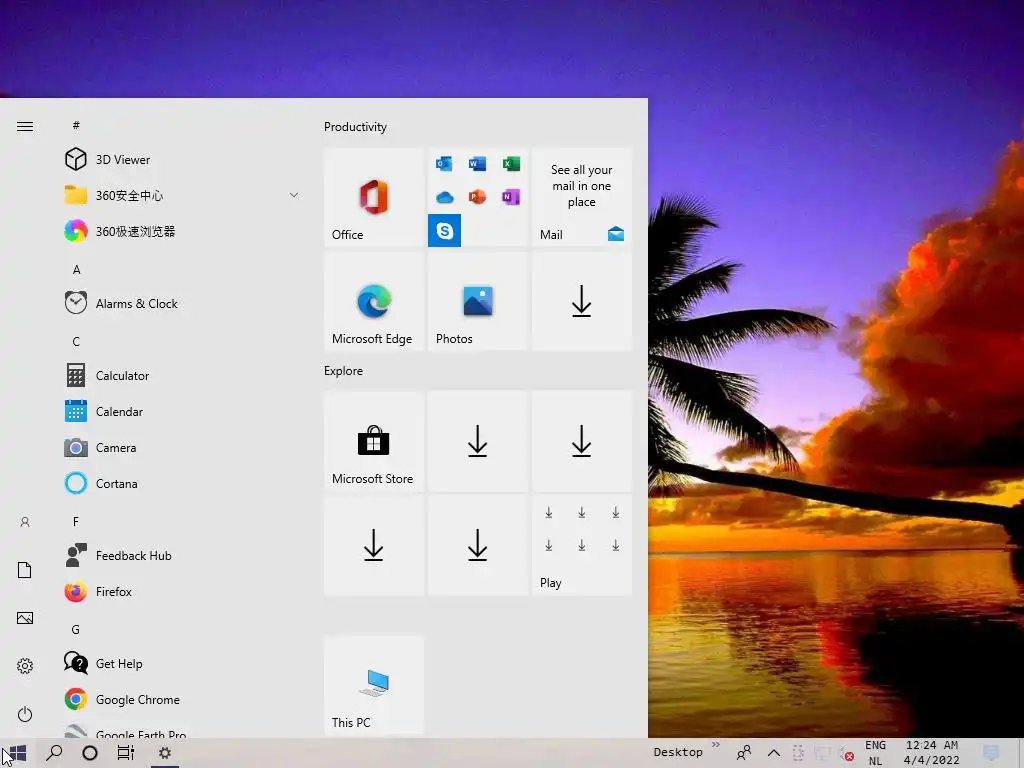Click the network error tray icon

pos(846,754)
